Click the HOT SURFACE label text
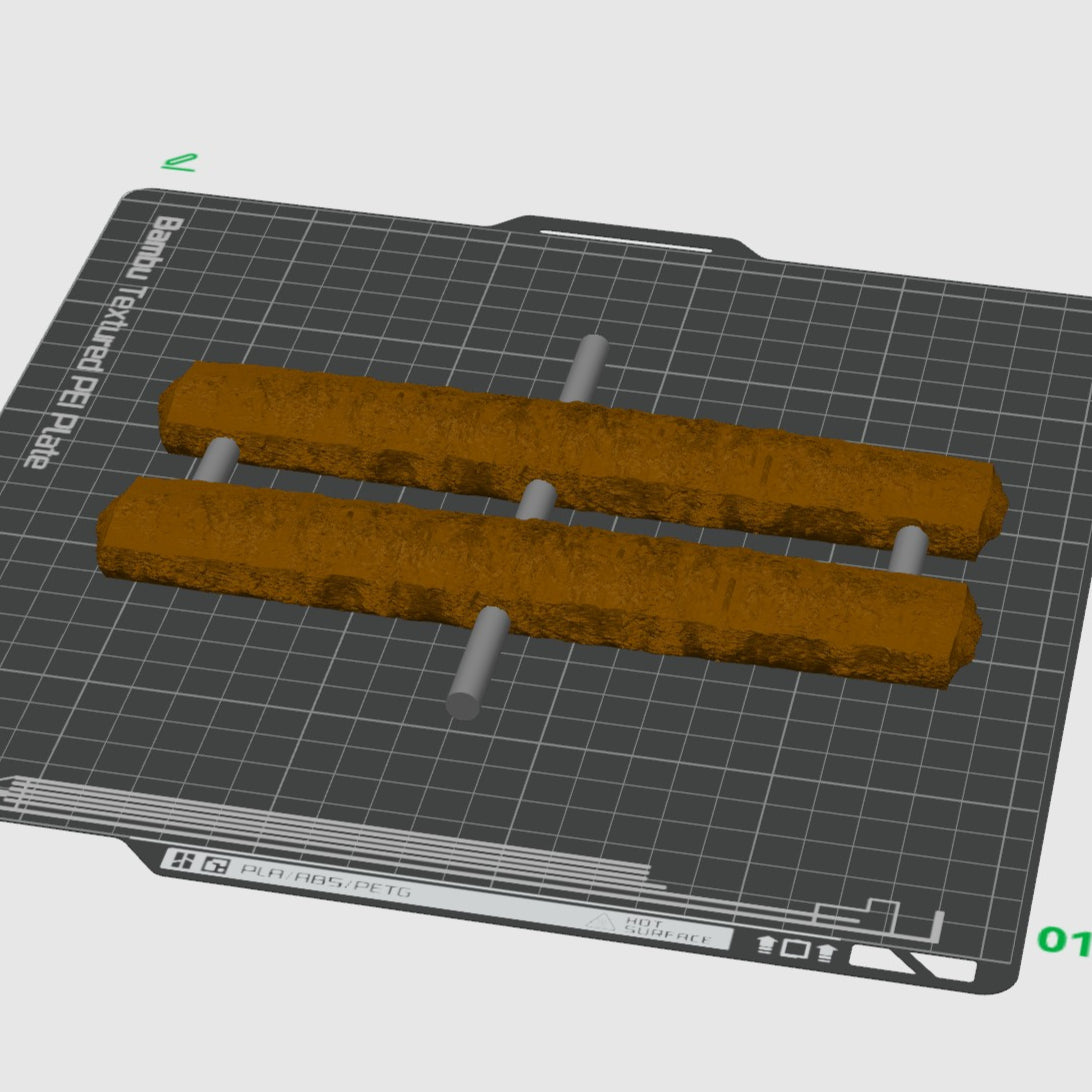 pyautogui.click(x=667, y=931)
